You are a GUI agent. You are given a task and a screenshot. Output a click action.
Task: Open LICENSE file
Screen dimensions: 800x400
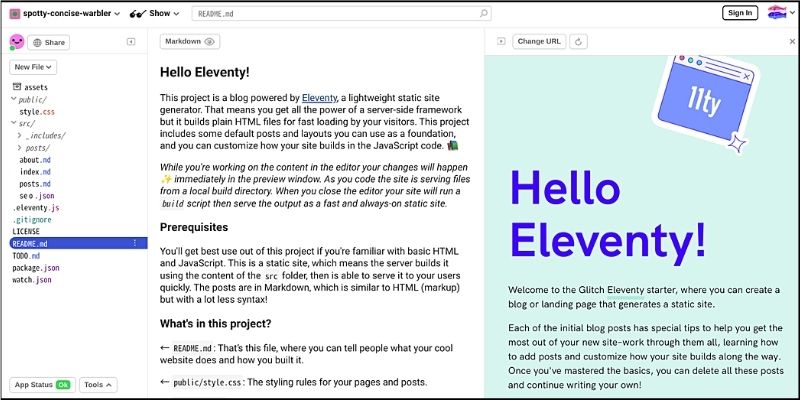pos(26,232)
